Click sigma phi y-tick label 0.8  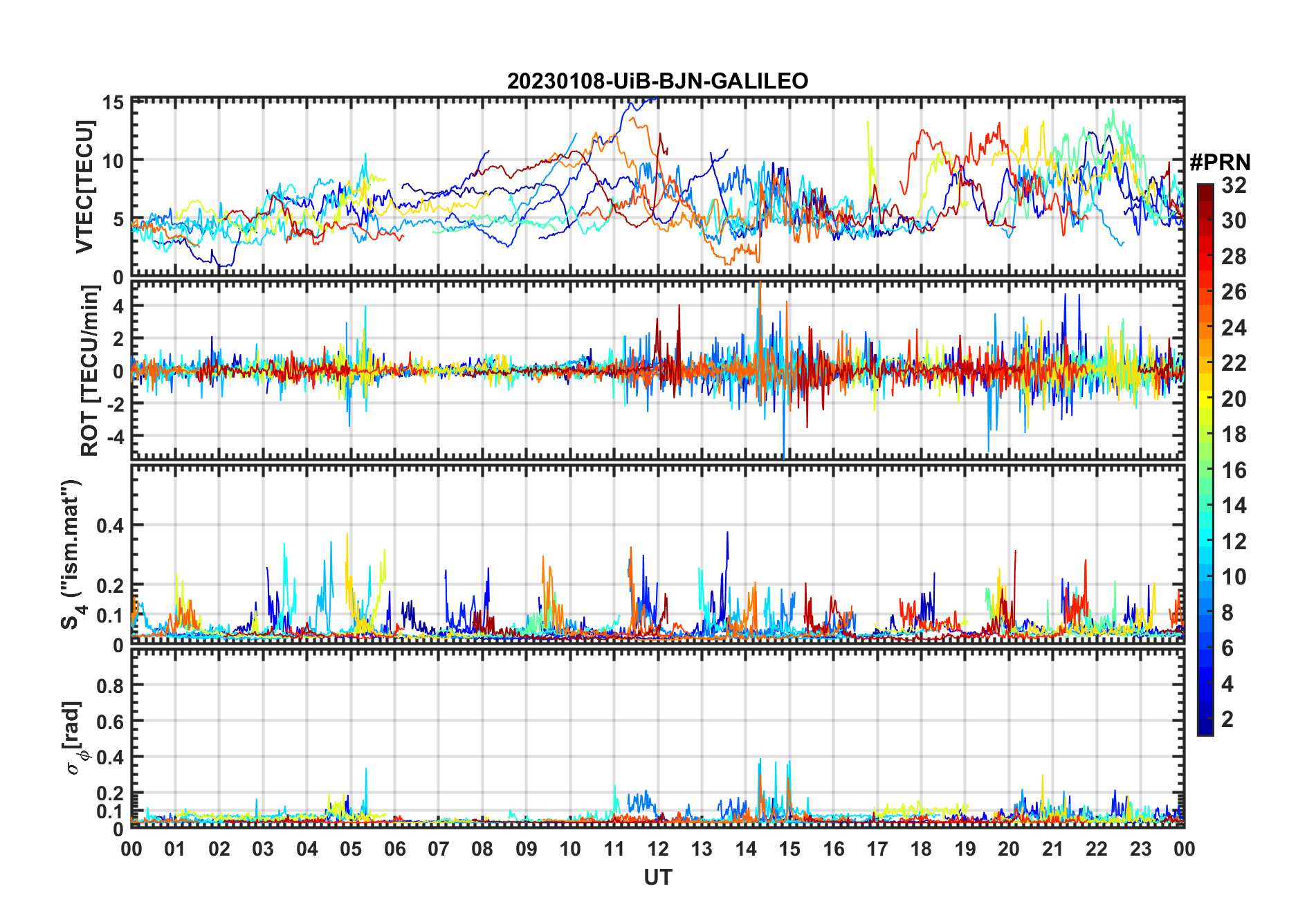pyautogui.click(x=110, y=686)
